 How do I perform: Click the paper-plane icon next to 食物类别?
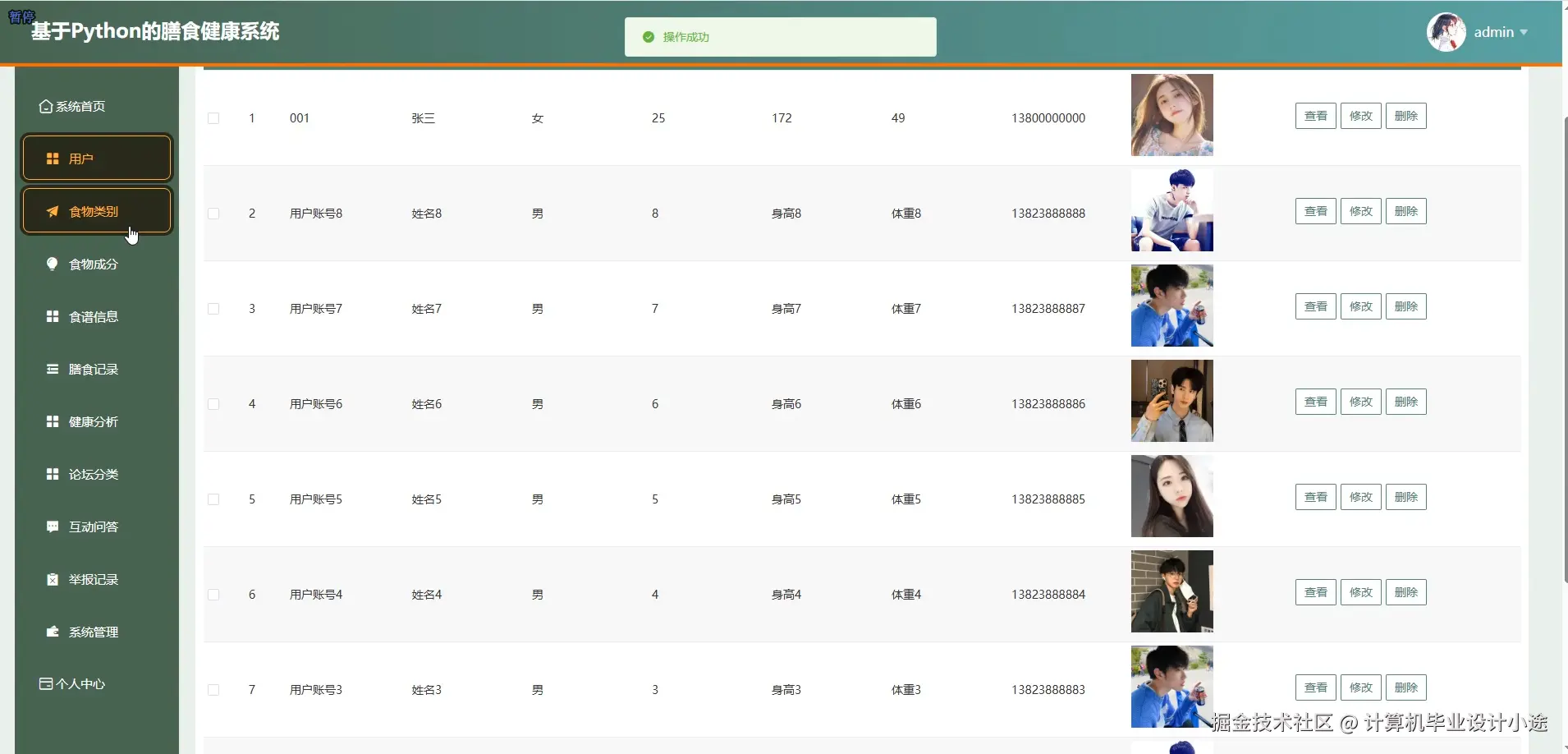coord(53,211)
